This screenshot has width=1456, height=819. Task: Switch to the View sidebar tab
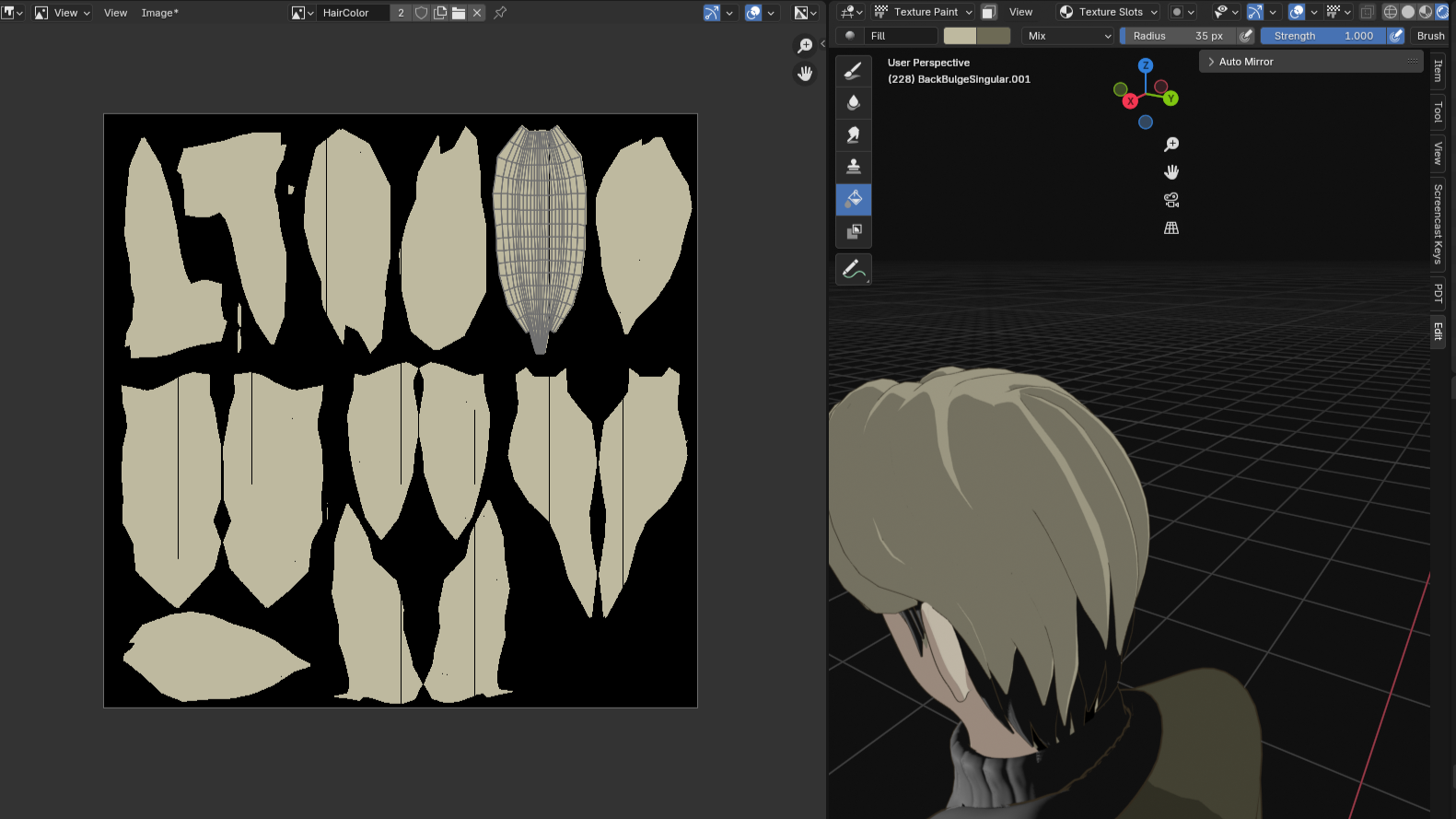tap(1439, 153)
